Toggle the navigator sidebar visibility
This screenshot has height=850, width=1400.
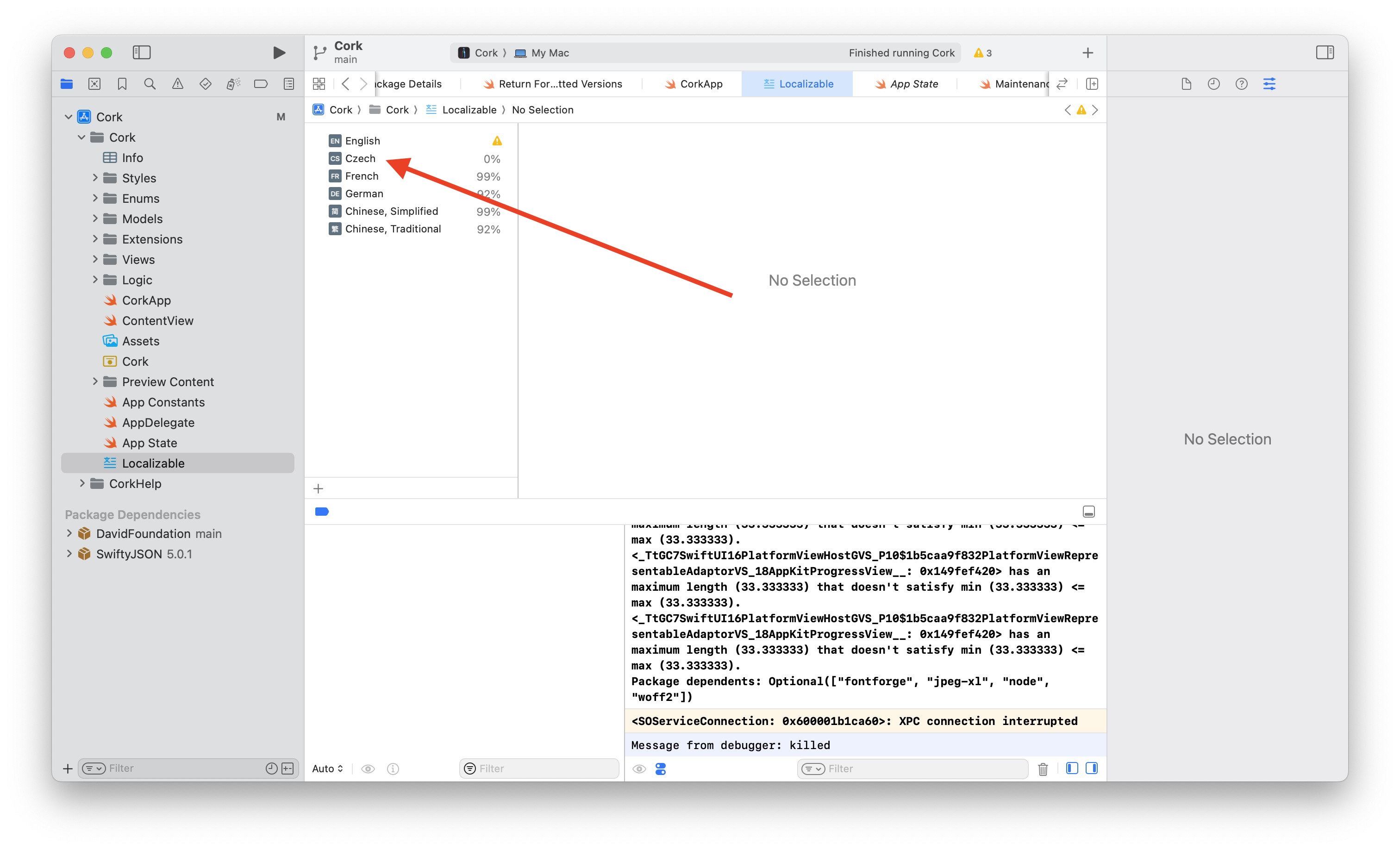tap(142, 53)
